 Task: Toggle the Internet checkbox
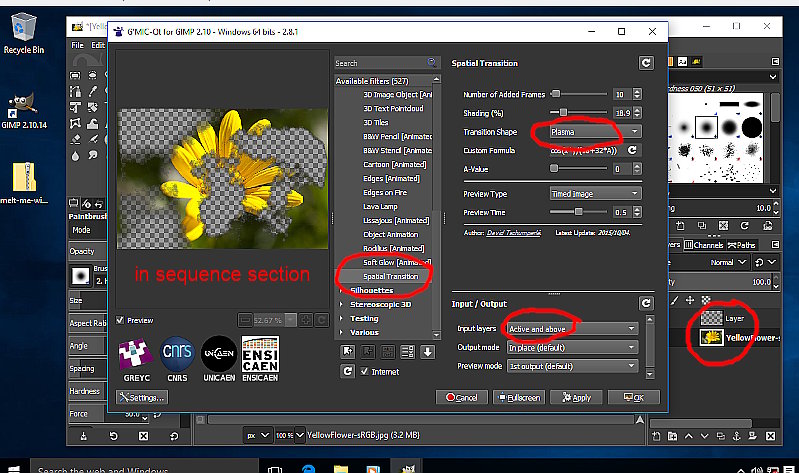(364, 372)
